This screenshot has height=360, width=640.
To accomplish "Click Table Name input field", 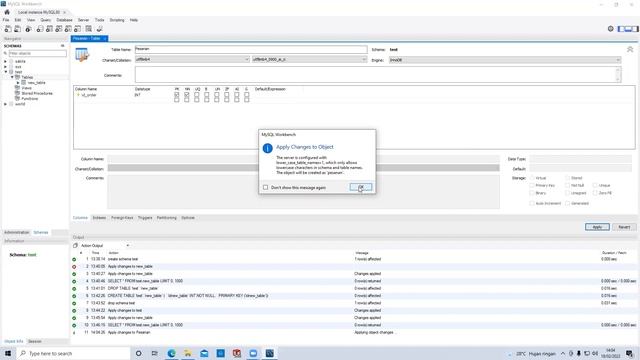I will 251,49.
